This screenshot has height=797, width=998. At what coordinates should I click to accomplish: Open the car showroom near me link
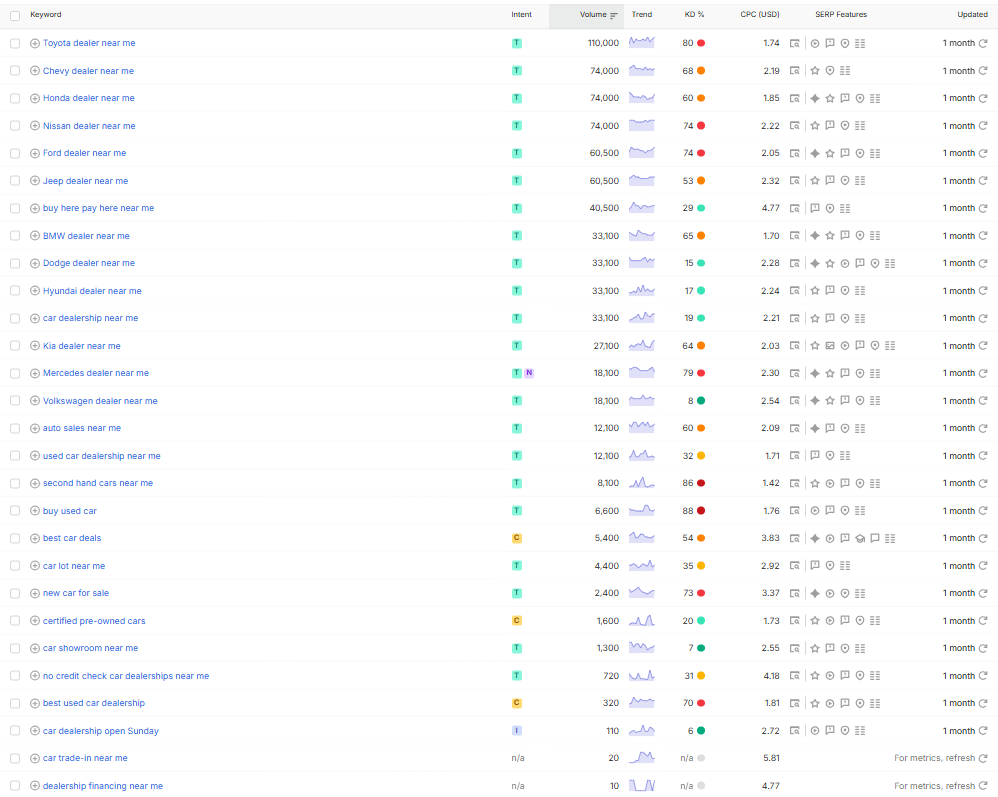pos(90,648)
